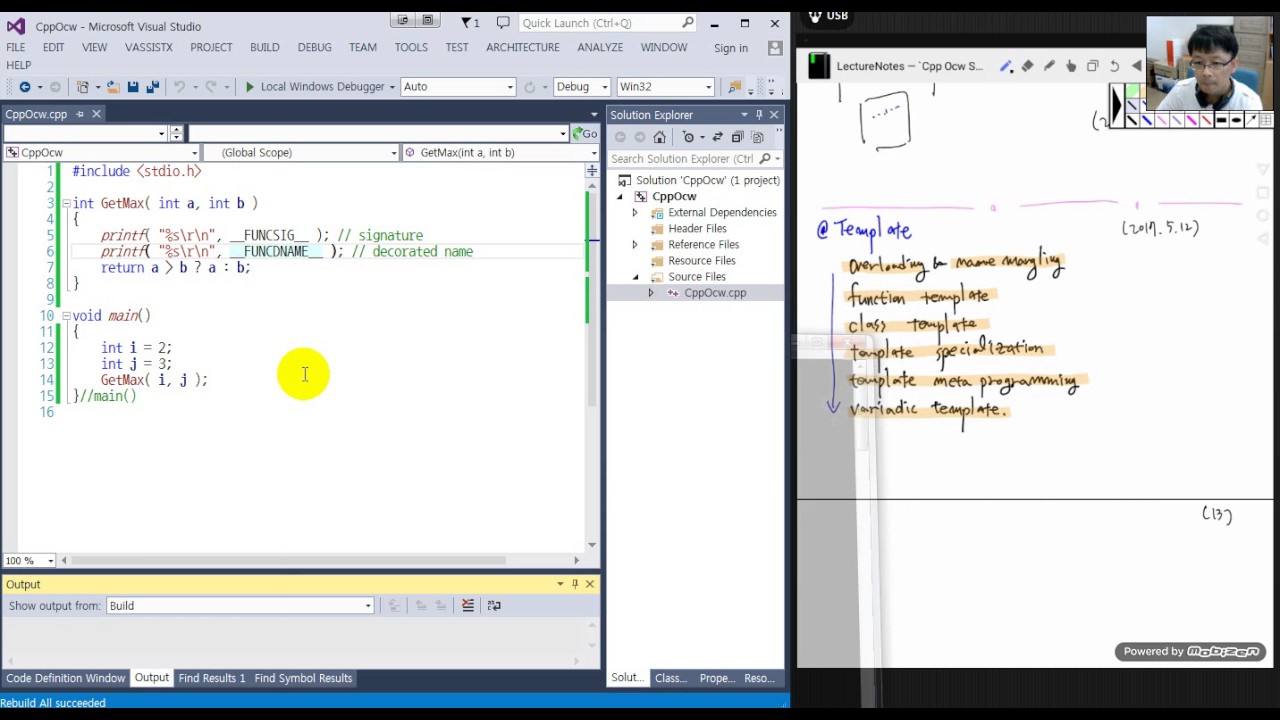Select magenta pen color swatch in LectureNotes
Screen dimensions: 1280x720
click(x=1191, y=120)
